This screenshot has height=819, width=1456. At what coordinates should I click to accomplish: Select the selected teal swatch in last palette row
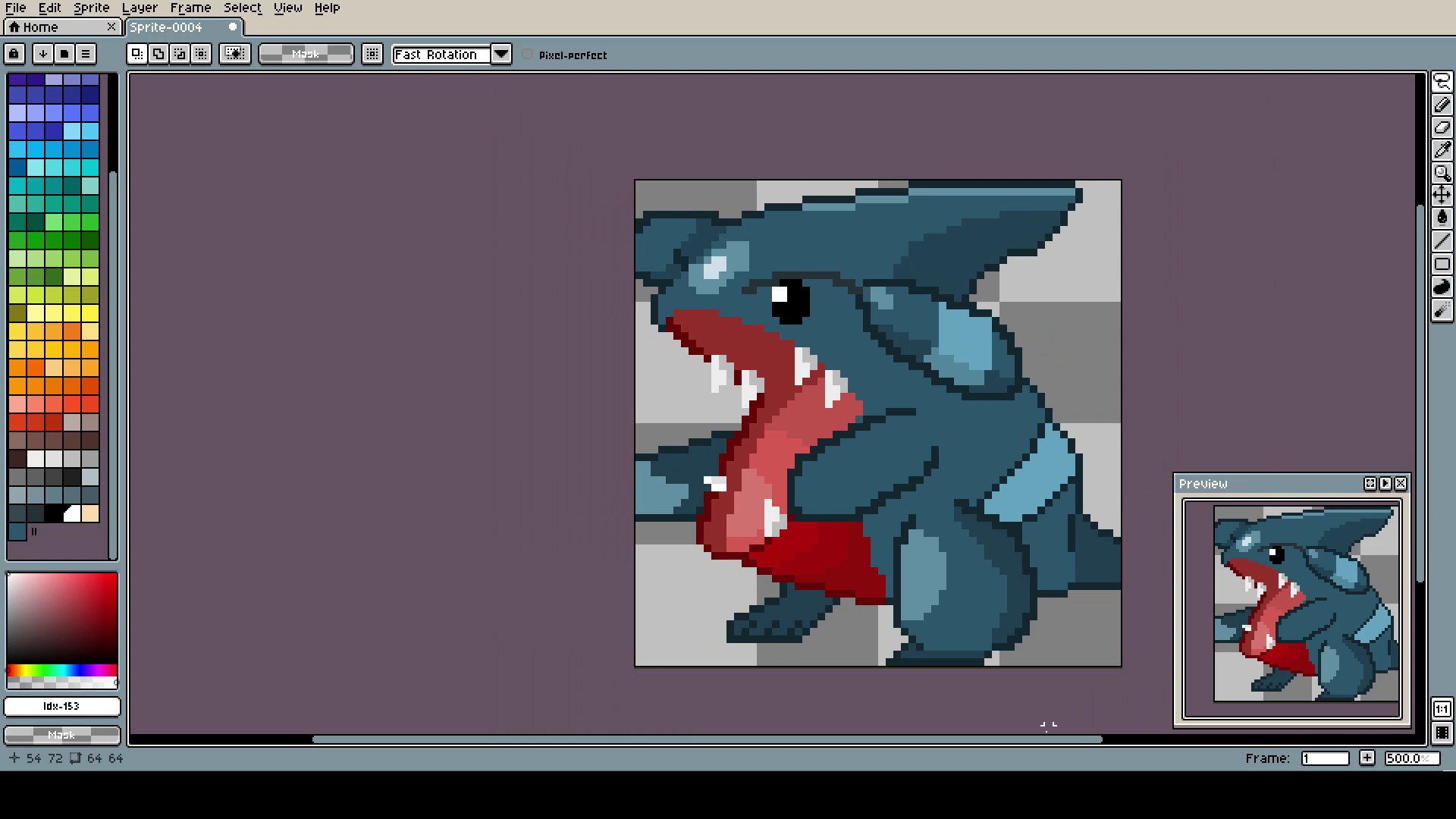(17, 532)
